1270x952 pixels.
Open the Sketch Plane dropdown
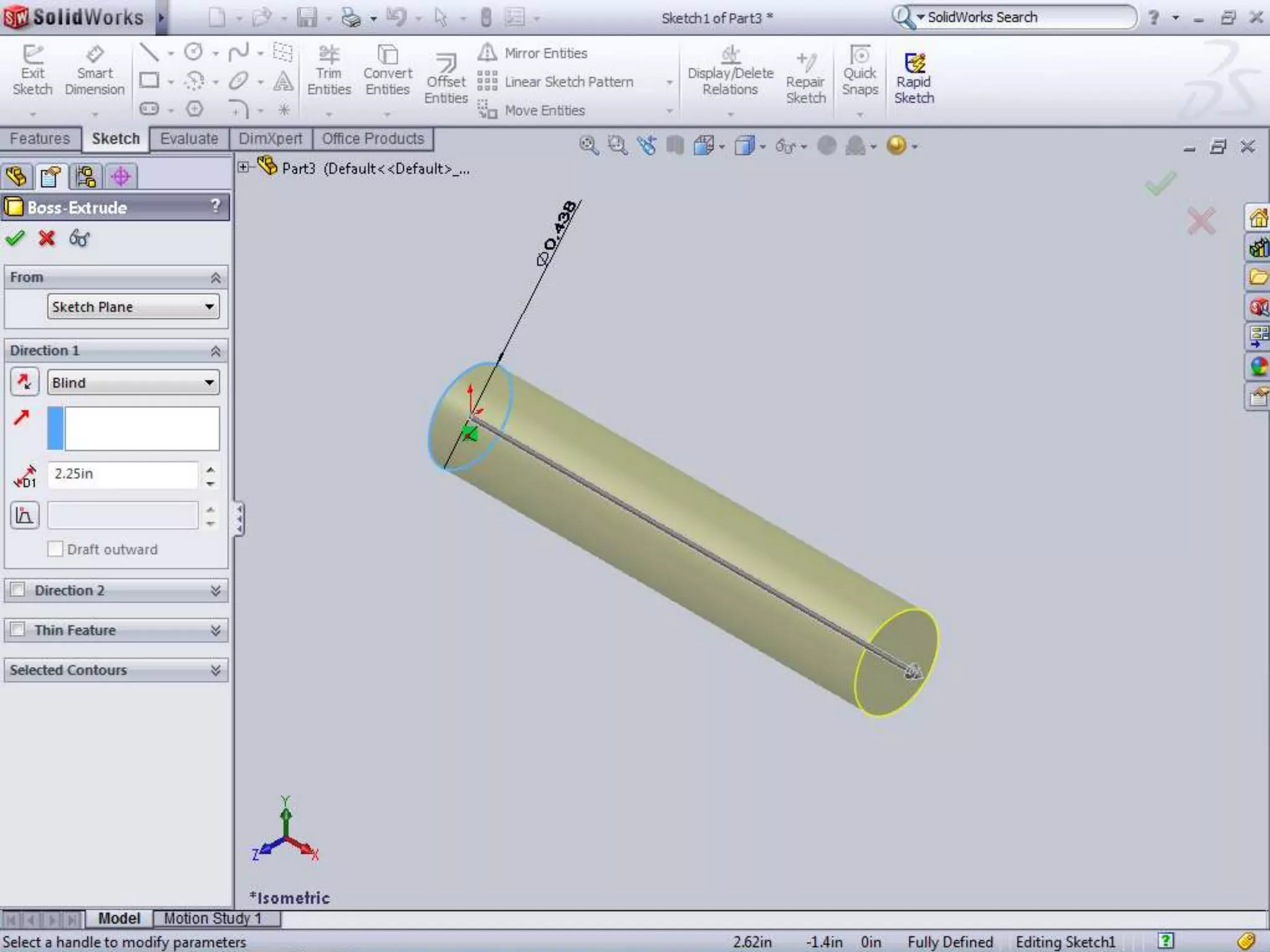(133, 307)
